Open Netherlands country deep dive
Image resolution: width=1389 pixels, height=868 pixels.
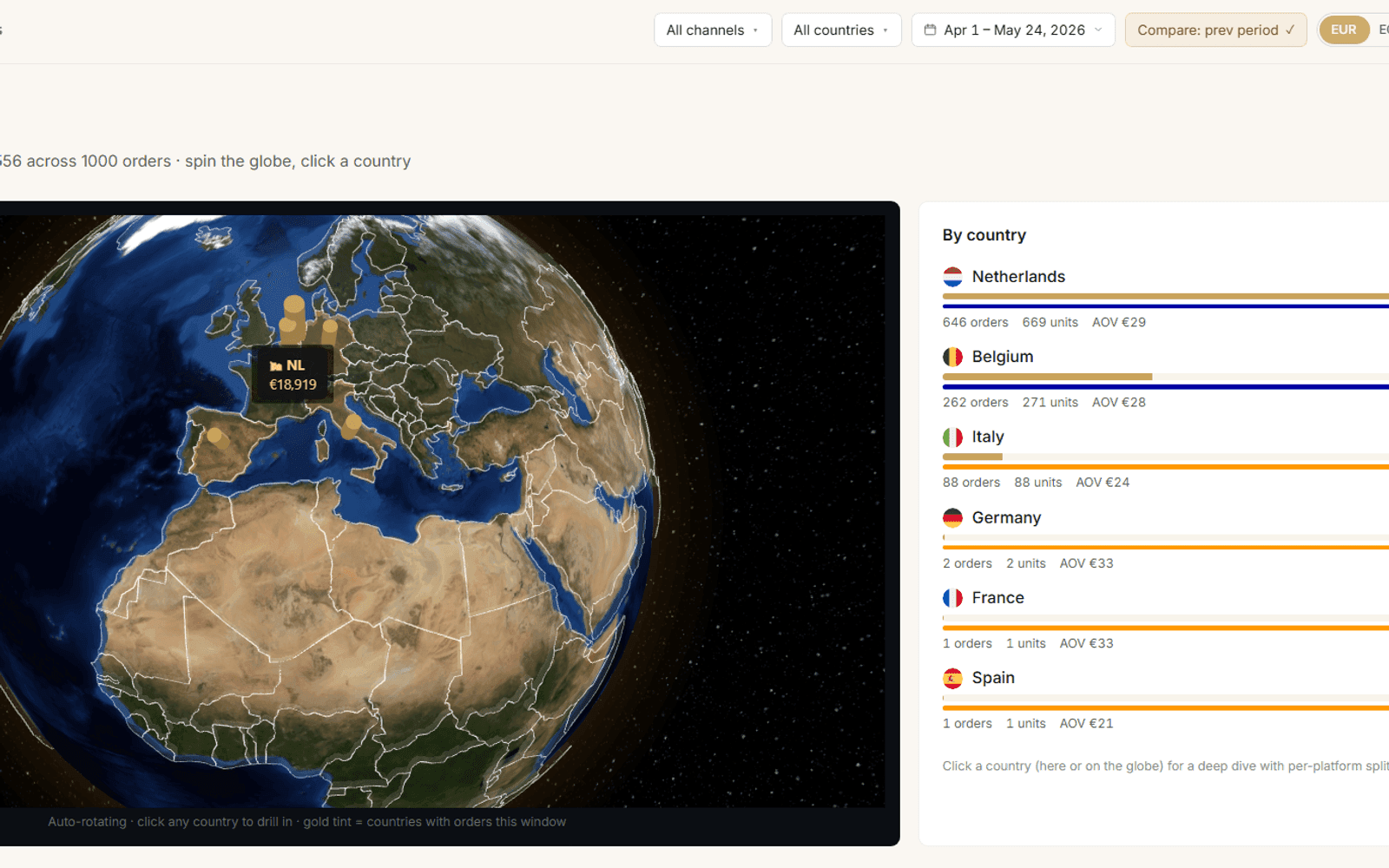click(1166, 298)
